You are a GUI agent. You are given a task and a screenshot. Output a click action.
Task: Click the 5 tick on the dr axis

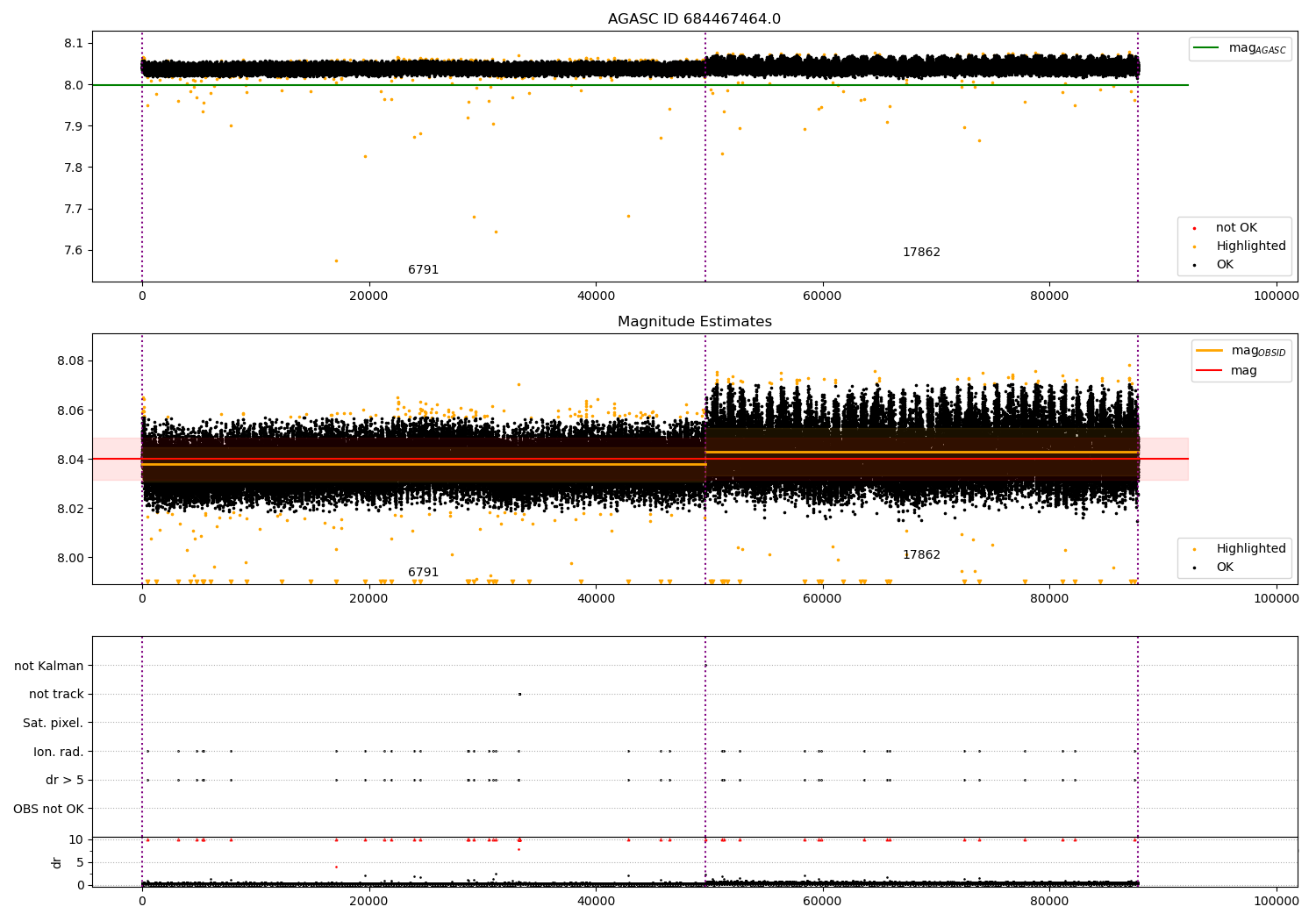click(x=81, y=863)
